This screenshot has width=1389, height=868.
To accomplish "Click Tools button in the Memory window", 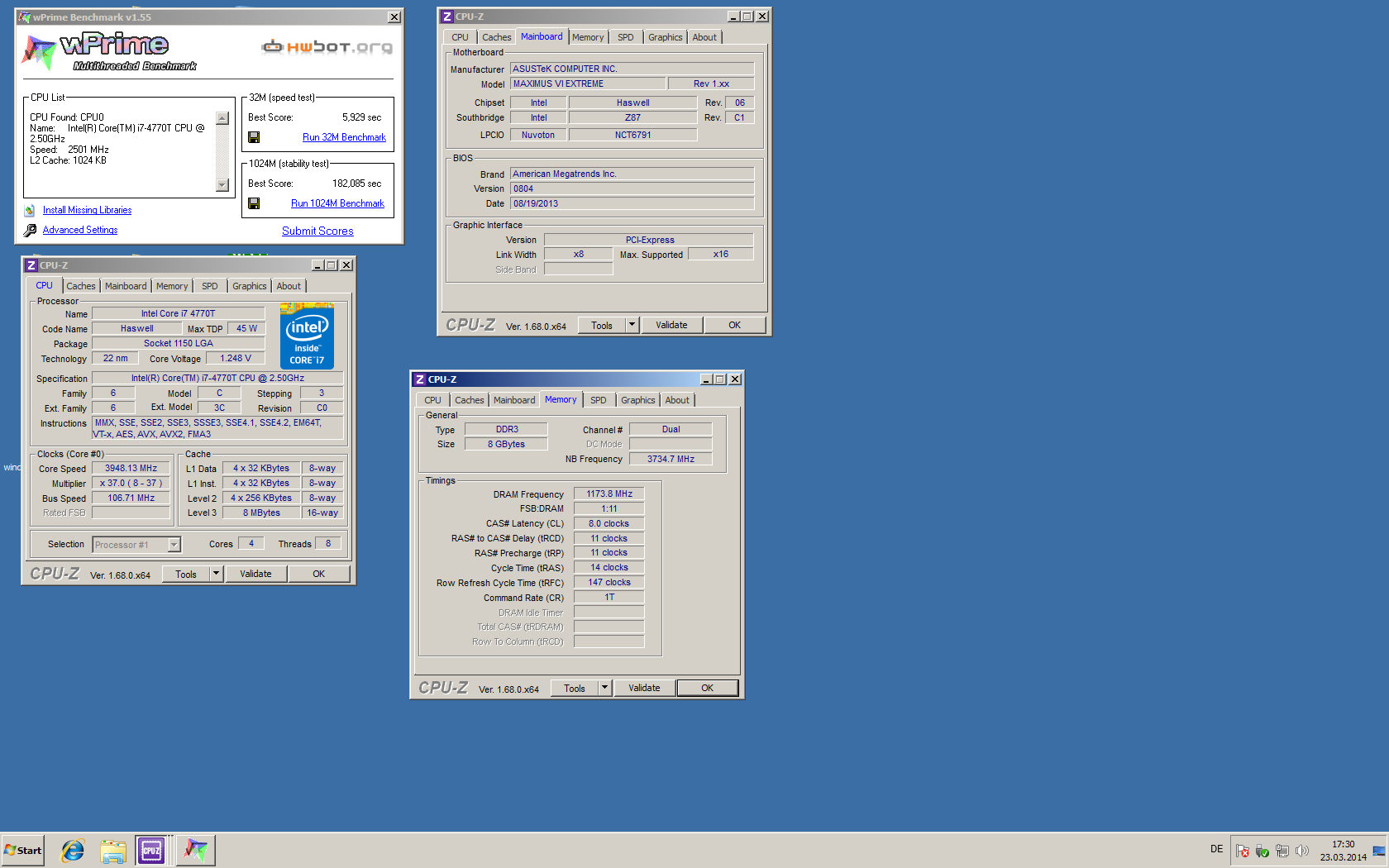I will coord(575,688).
